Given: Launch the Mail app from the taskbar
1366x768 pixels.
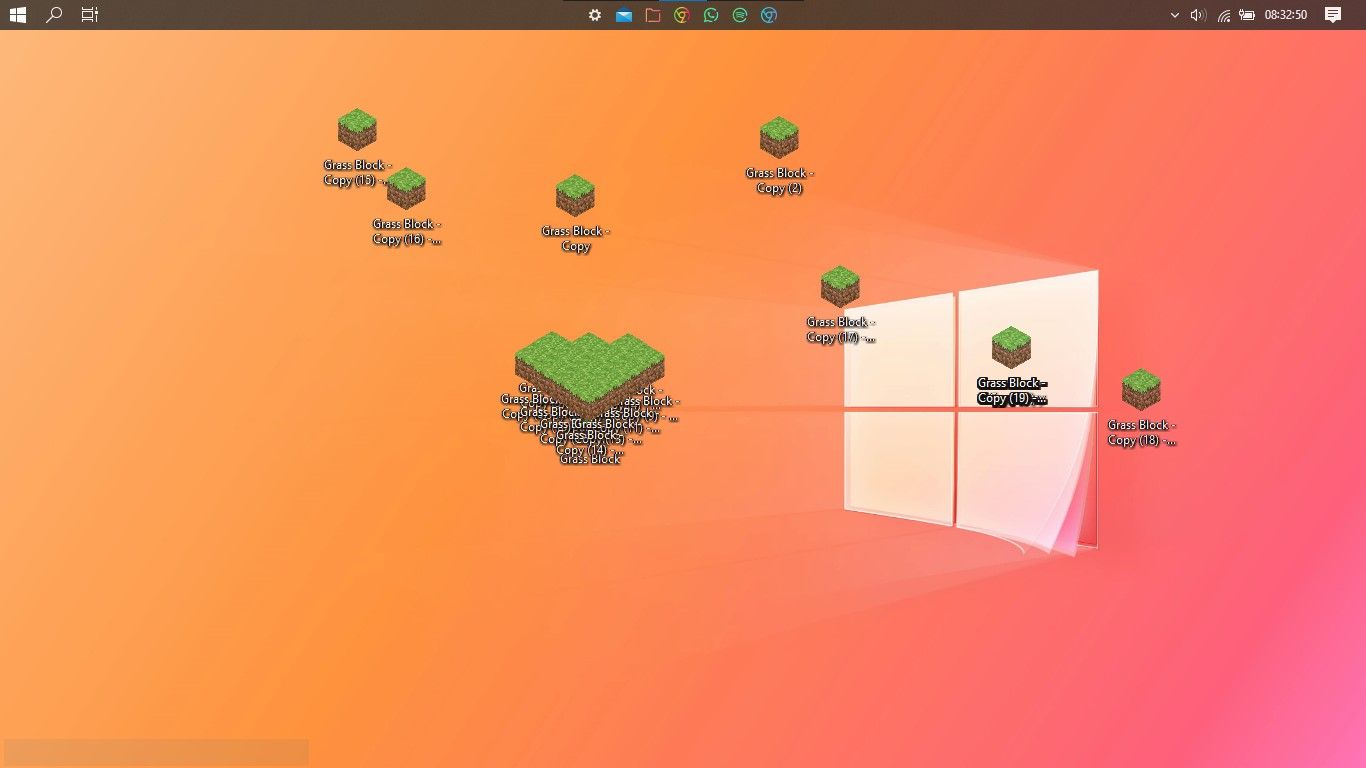Looking at the screenshot, I should pos(624,15).
